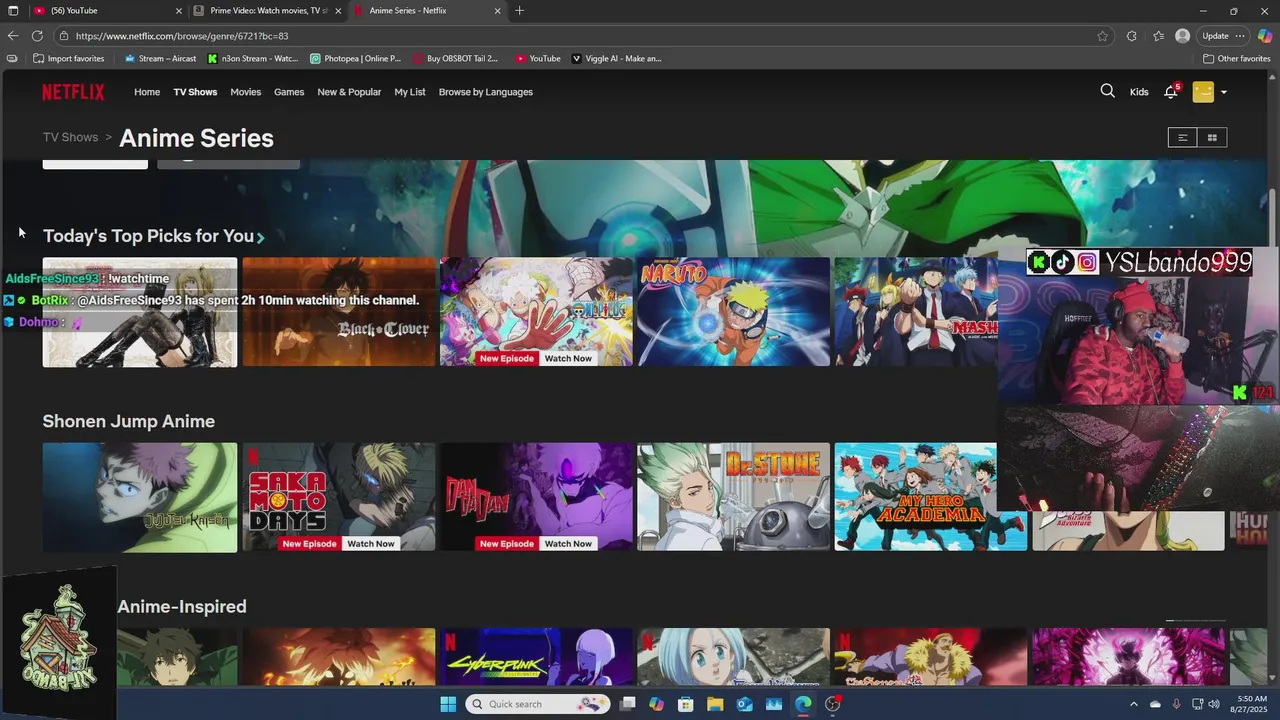Open the Cyberpunk Edgerunners thumbnail
This screenshot has height=720, width=1280.
pyautogui.click(x=536, y=657)
